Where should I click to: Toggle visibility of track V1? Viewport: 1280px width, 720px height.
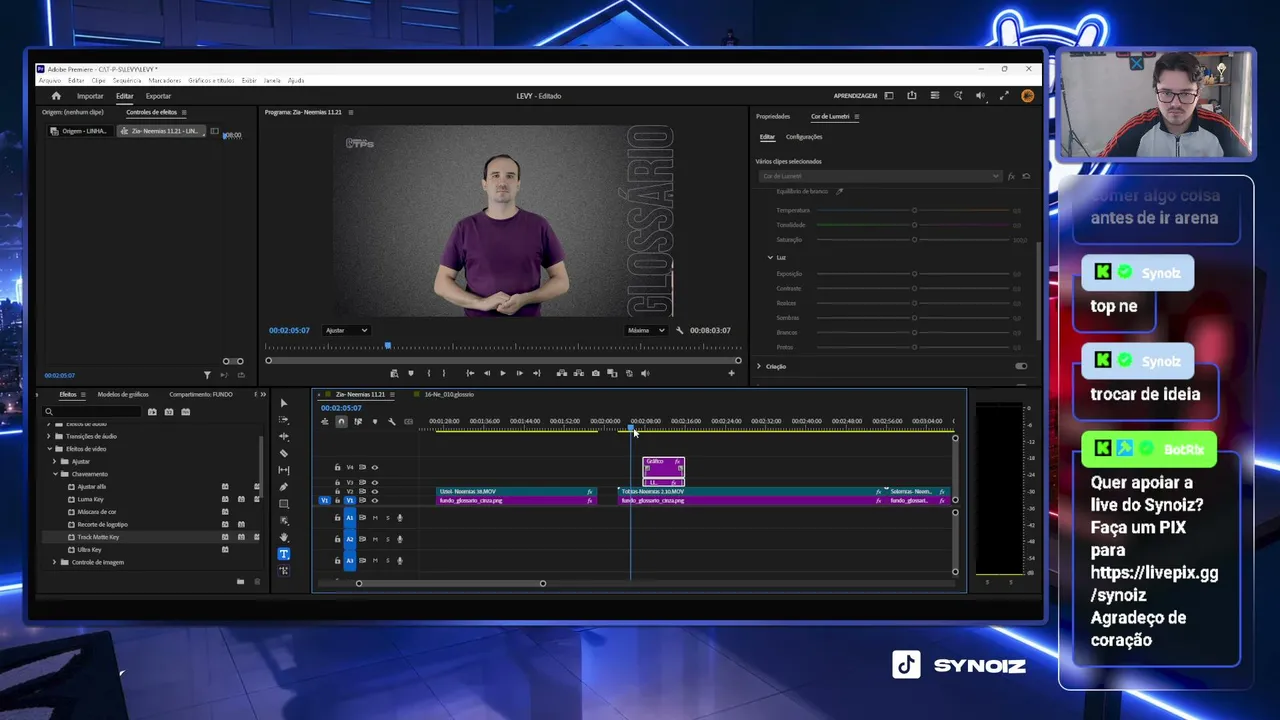pos(375,500)
